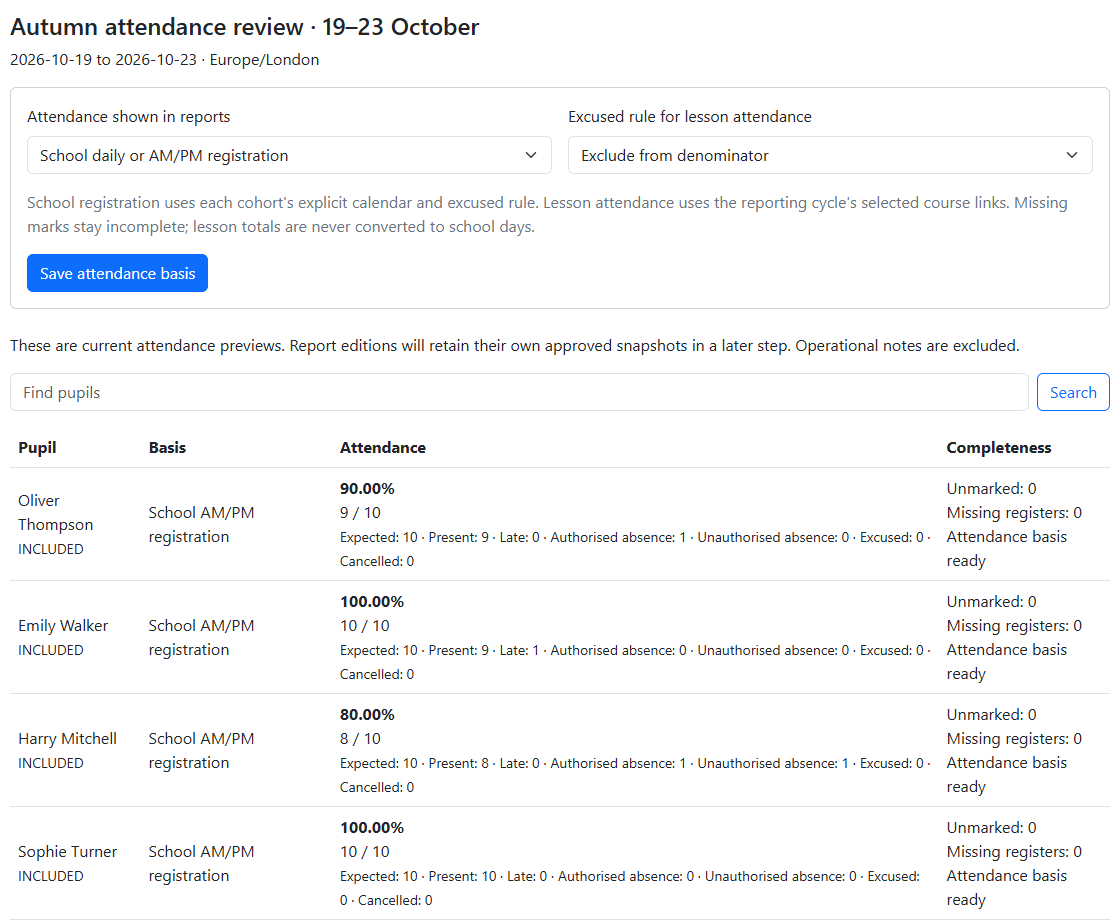
Task: Click the Autumn attendance review page heading
Action: [x=244, y=26]
